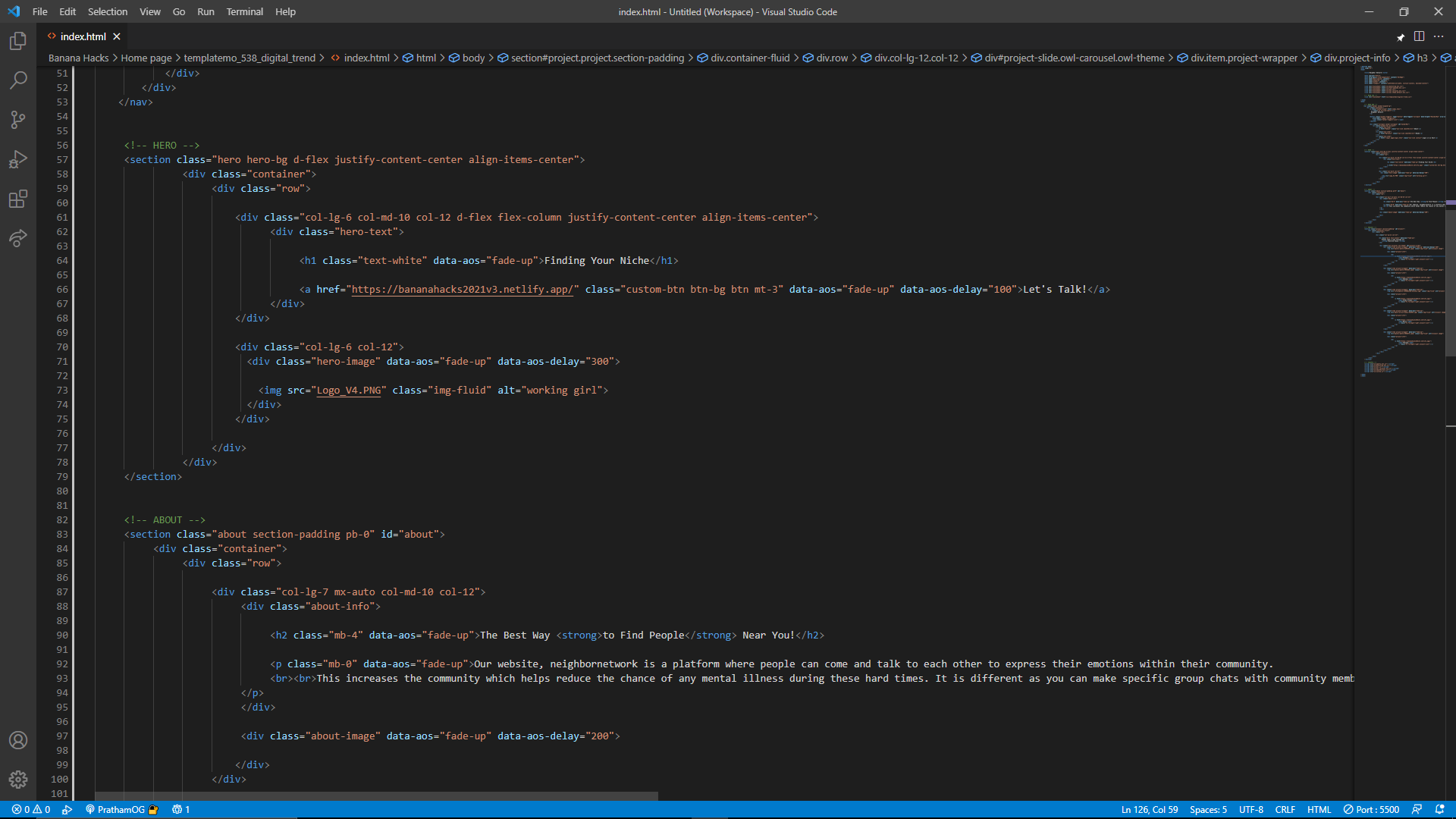This screenshot has width=1456, height=819.
Task: Toggle Live Server on Port 5500
Action: click(1371, 809)
